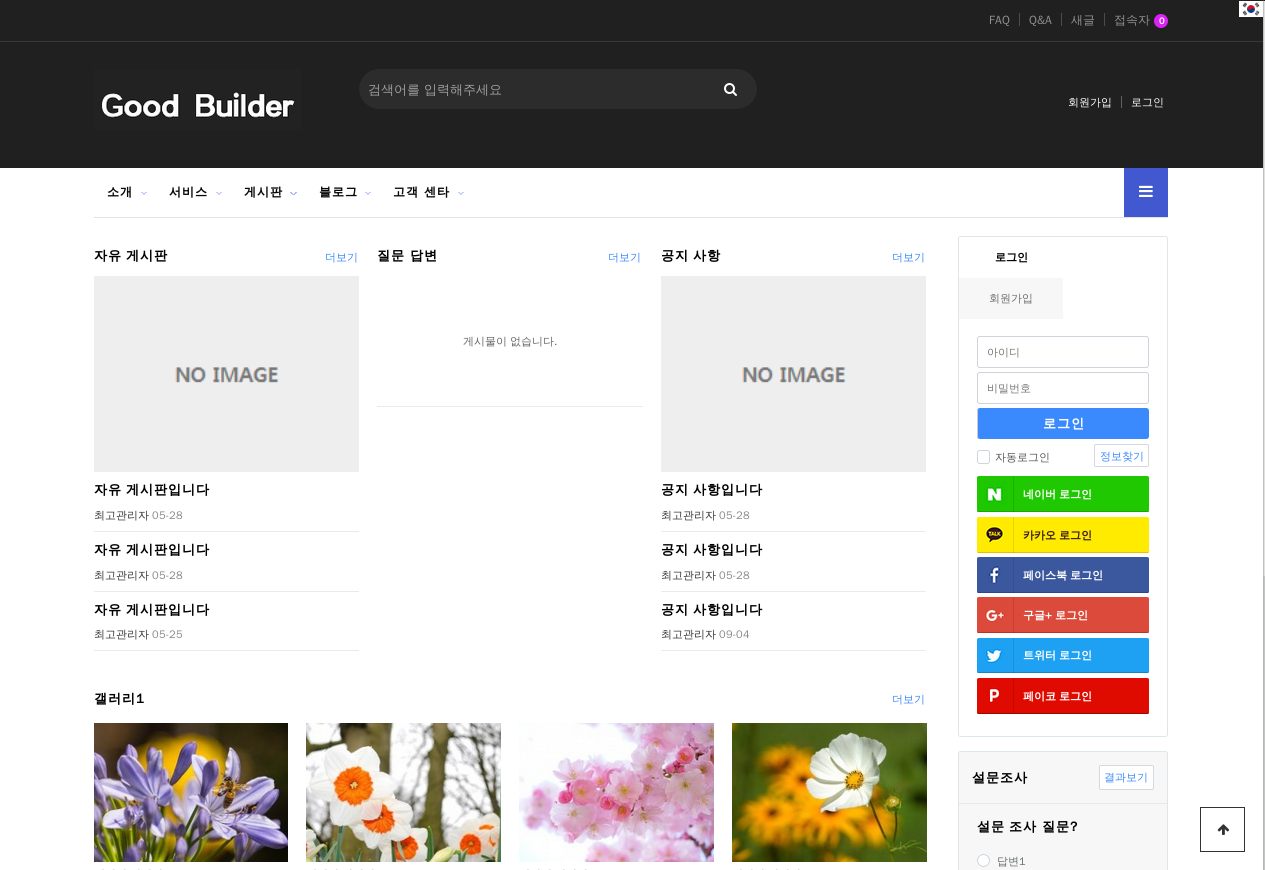This screenshot has width=1265, height=870.
Task: Expand the 소개 menu dropdown
Action: [126, 192]
